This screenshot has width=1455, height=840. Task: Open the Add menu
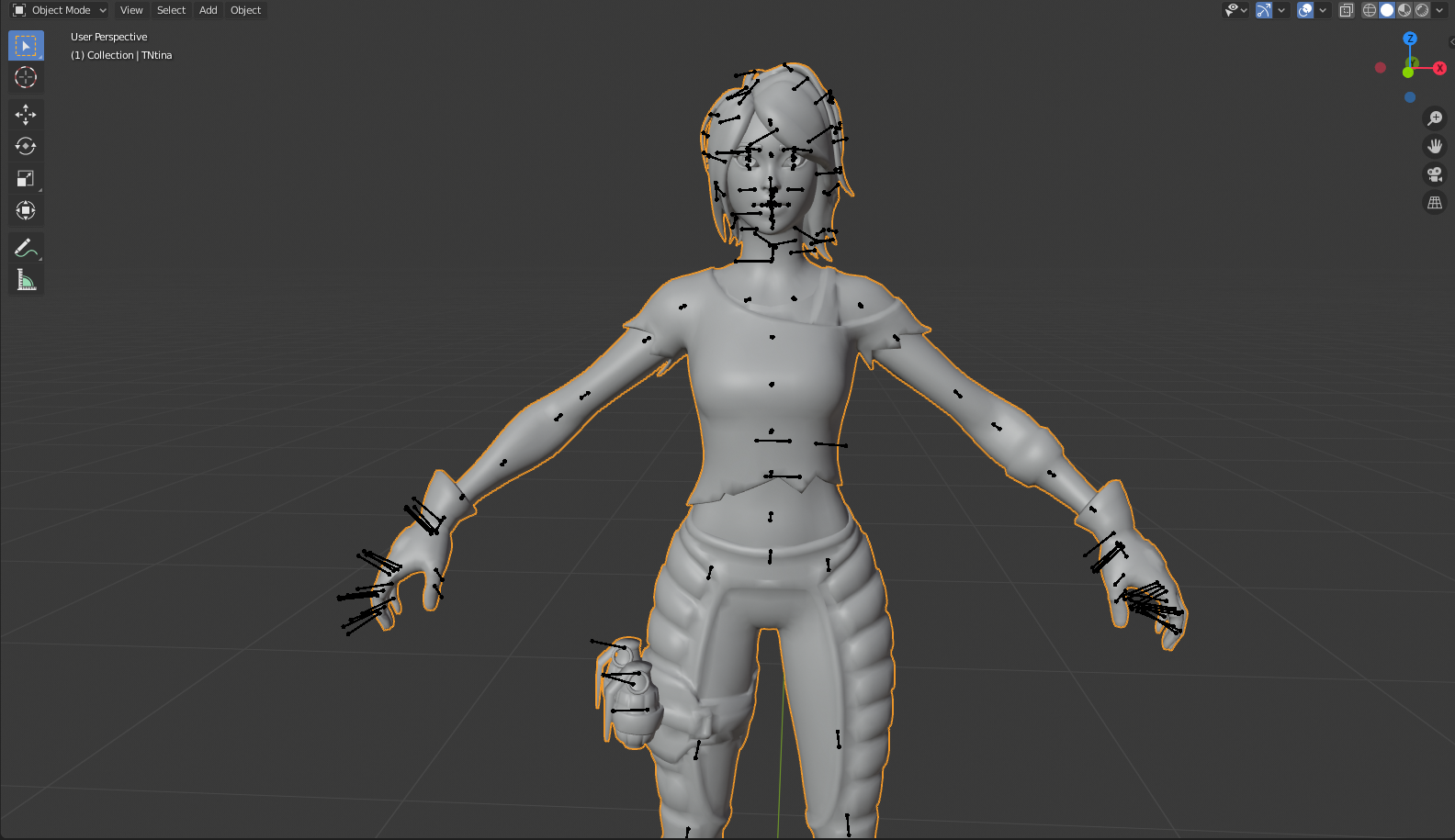[209, 10]
